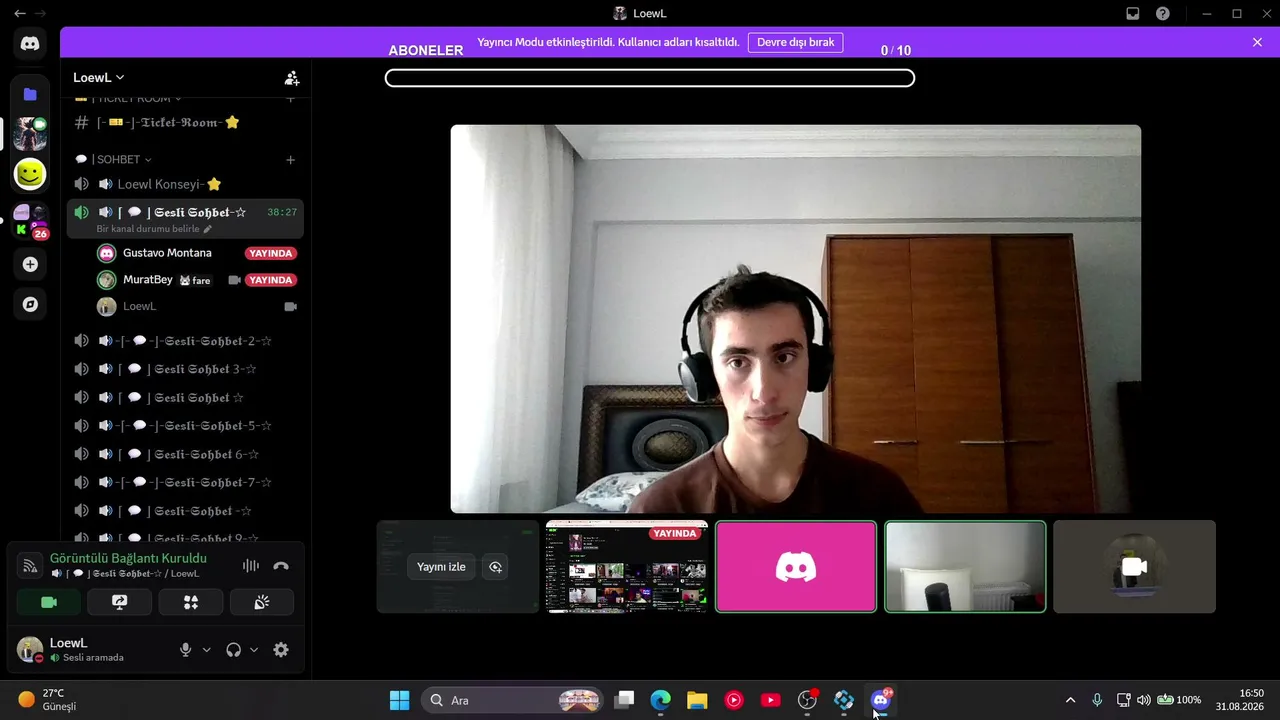Open the blue server folder icon

click(30, 94)
